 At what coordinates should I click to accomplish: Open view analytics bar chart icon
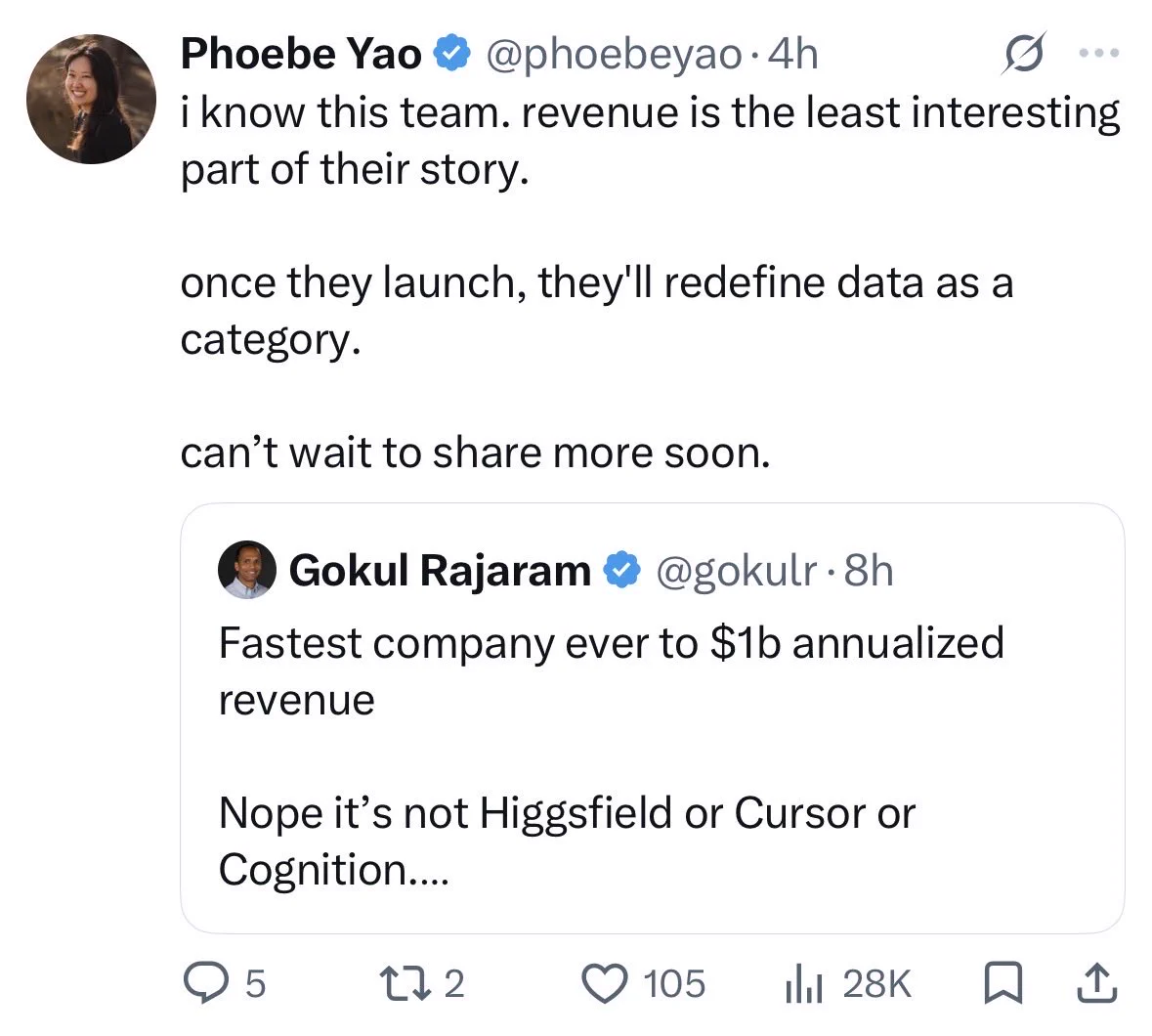(803, 984)
